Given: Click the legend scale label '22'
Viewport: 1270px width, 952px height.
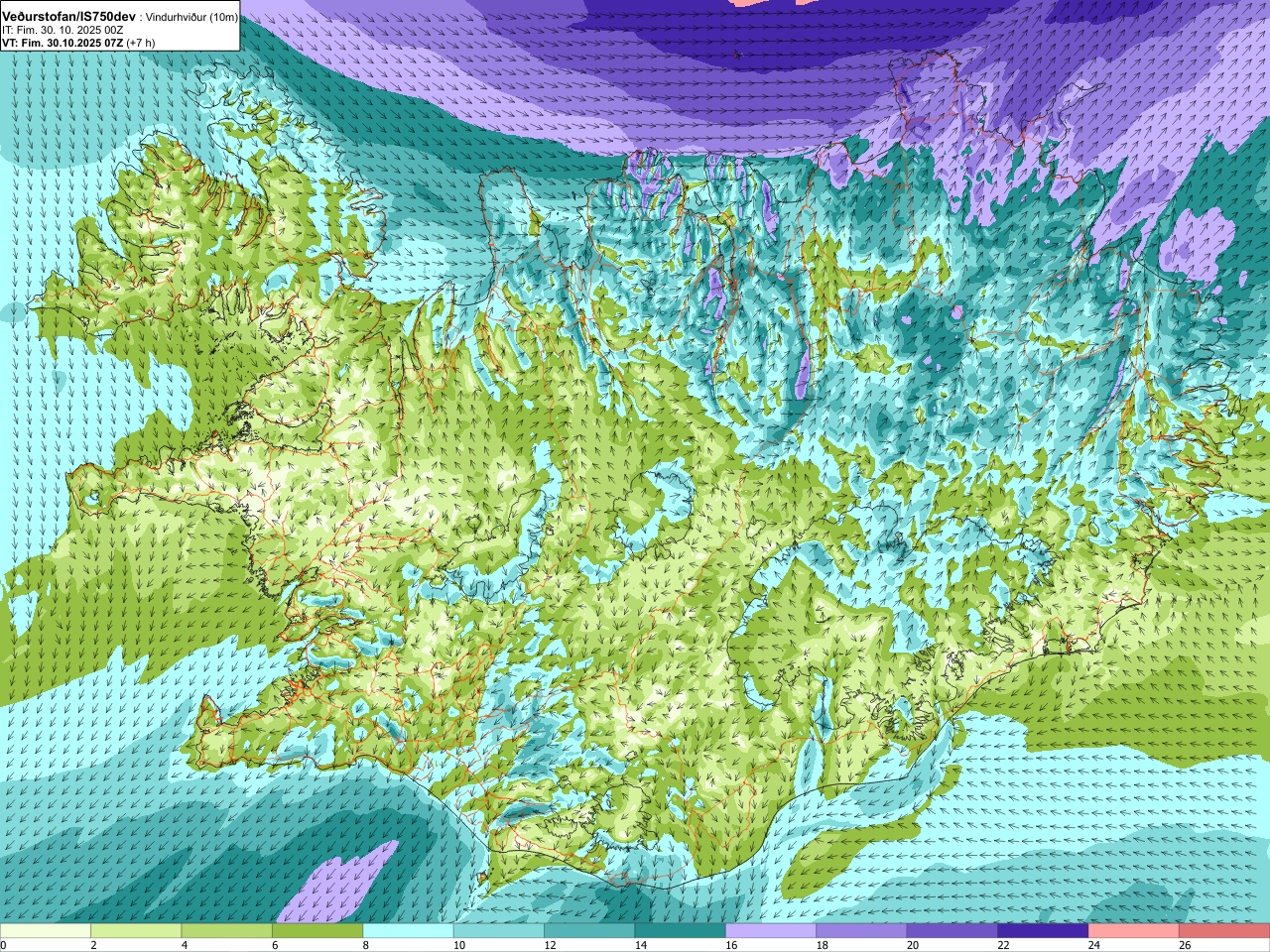Looking at the screenshot, I should pos(1004,945).
